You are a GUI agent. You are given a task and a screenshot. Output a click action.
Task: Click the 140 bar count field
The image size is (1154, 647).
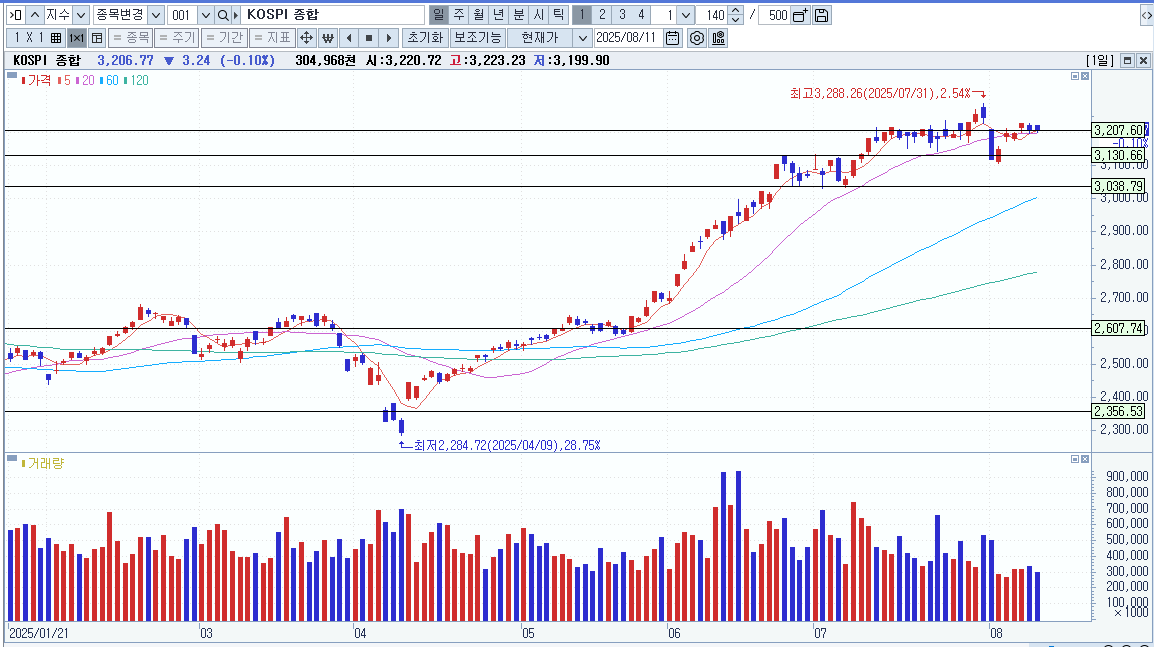tap(711, 15)
